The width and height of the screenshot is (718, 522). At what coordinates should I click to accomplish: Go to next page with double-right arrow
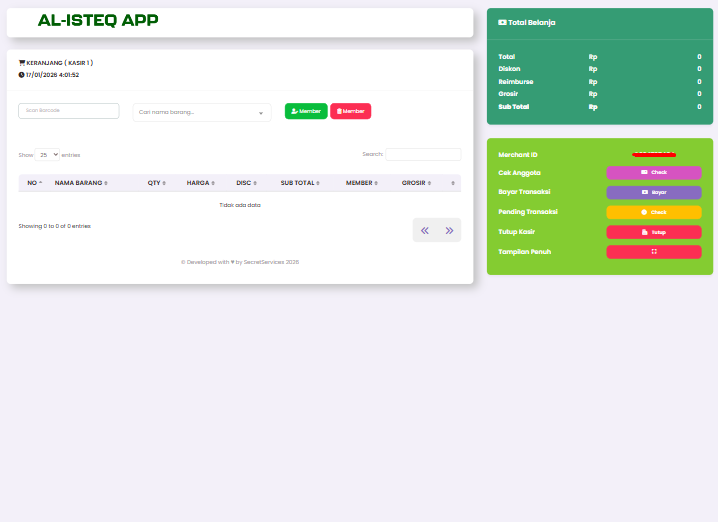tap(449, 230)
